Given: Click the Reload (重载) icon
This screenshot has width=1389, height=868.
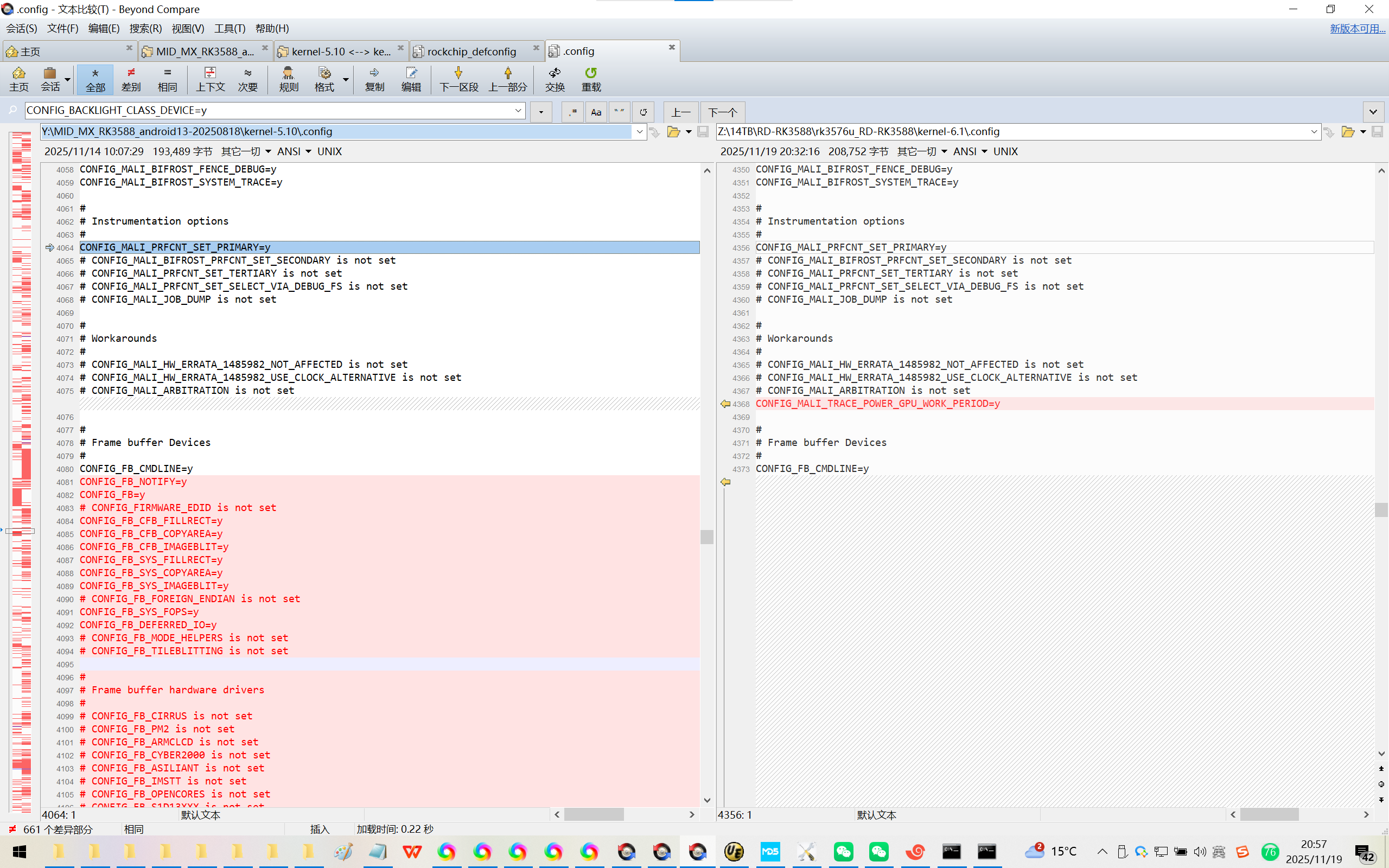Looking at the screenshot, I should 591,73.
